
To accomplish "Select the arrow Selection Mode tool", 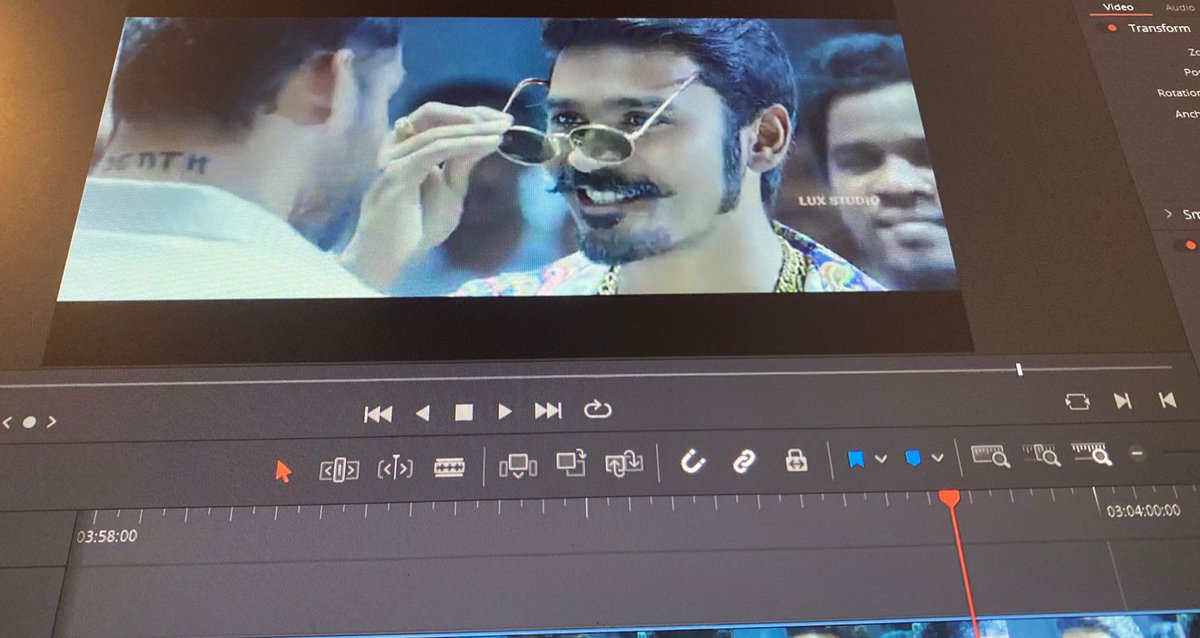I will click(283, 471).
